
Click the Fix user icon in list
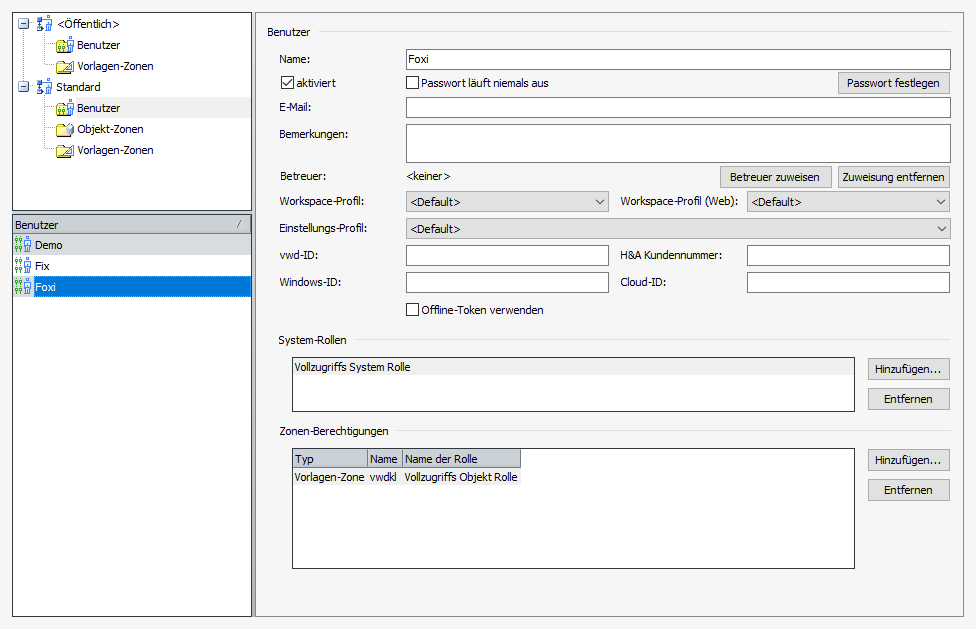[x=23, y=266]
